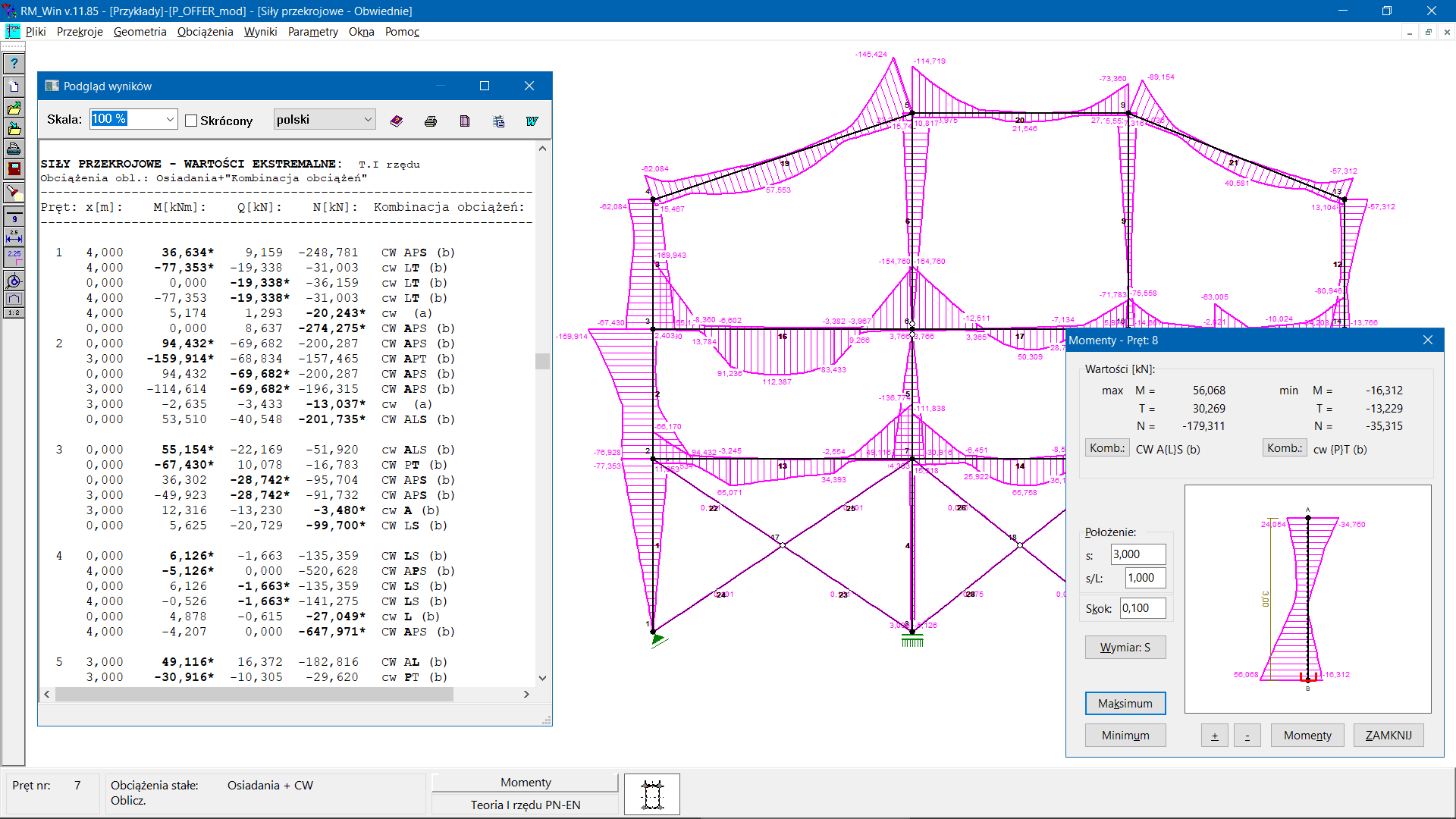The image size is (1456, 819).
Task: Close the Podgląd wyników window
Action: coord(529,86)
